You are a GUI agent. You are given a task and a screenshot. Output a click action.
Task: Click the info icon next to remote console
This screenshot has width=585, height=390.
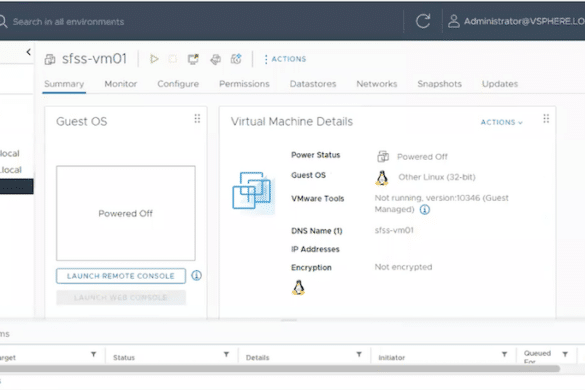point(197,275)
